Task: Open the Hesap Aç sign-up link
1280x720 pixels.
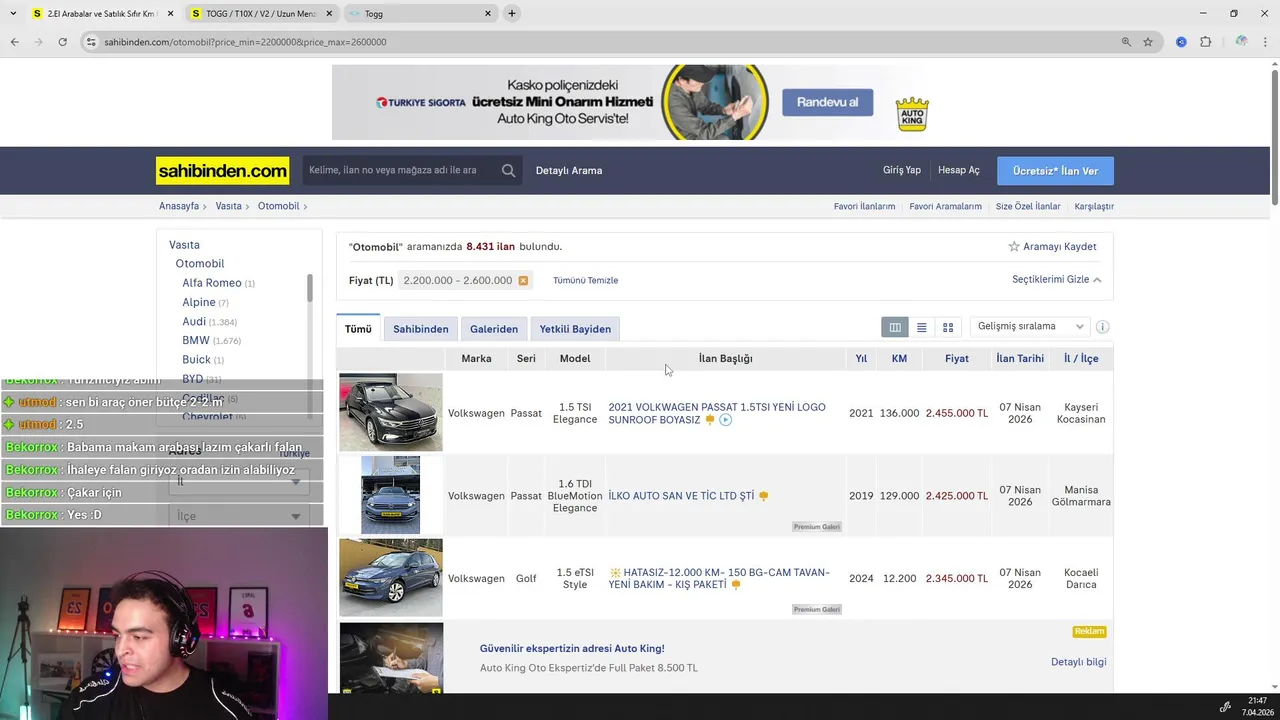Action: pos(959,170)
